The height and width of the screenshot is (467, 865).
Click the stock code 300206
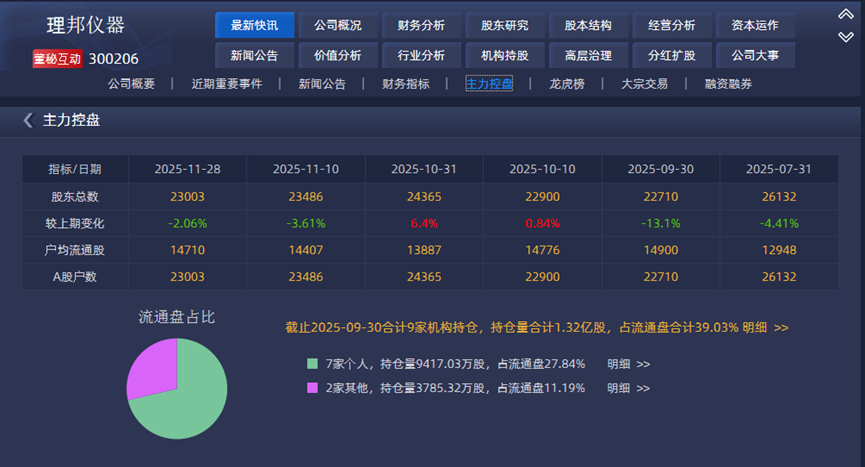click(x=114, y=59)
